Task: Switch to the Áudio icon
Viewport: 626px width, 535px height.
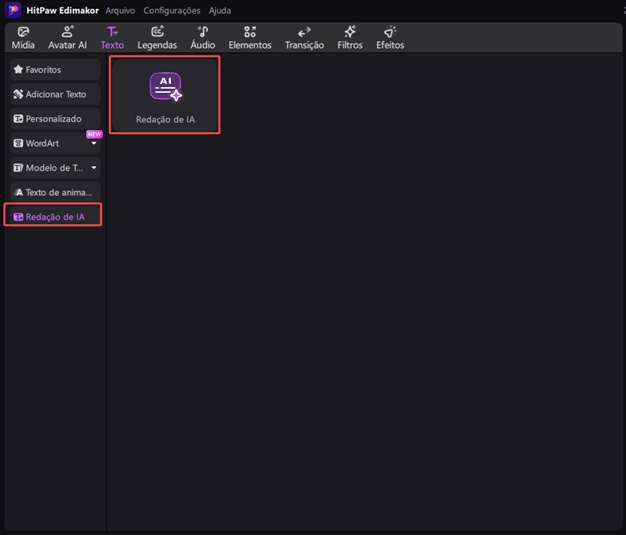Action: coord(203,33)
